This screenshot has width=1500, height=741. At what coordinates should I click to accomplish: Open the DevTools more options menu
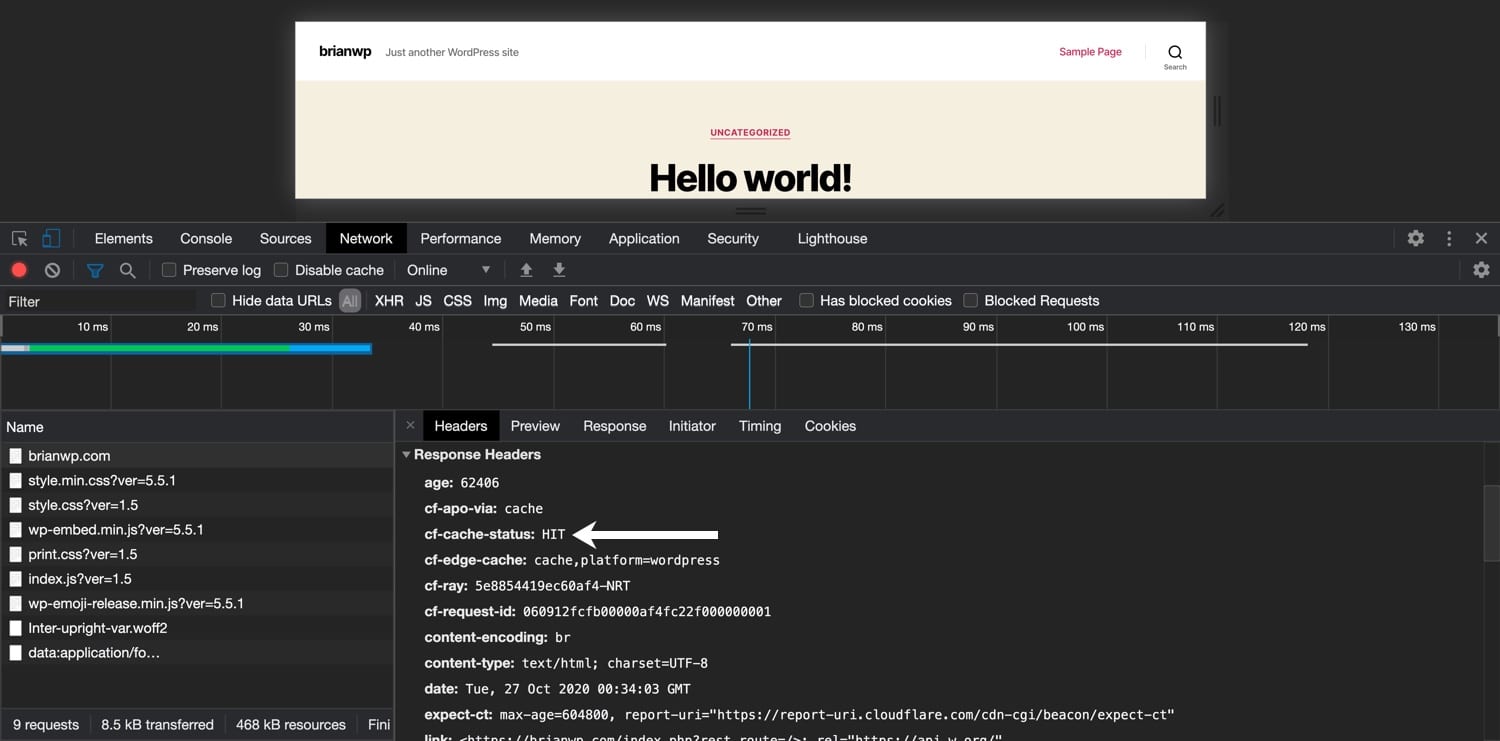coord(1448,238)
